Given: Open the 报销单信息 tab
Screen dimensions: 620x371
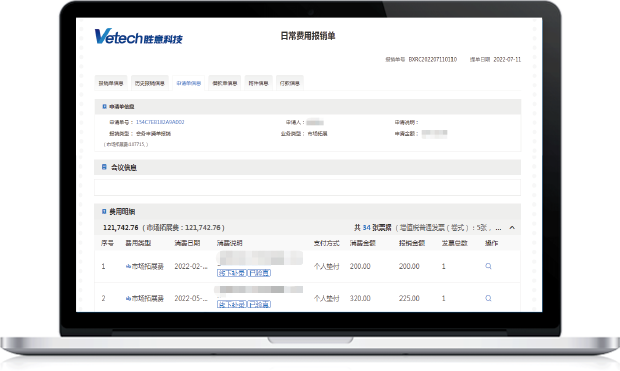Looking at the screenshot, I should pos(111,83).
